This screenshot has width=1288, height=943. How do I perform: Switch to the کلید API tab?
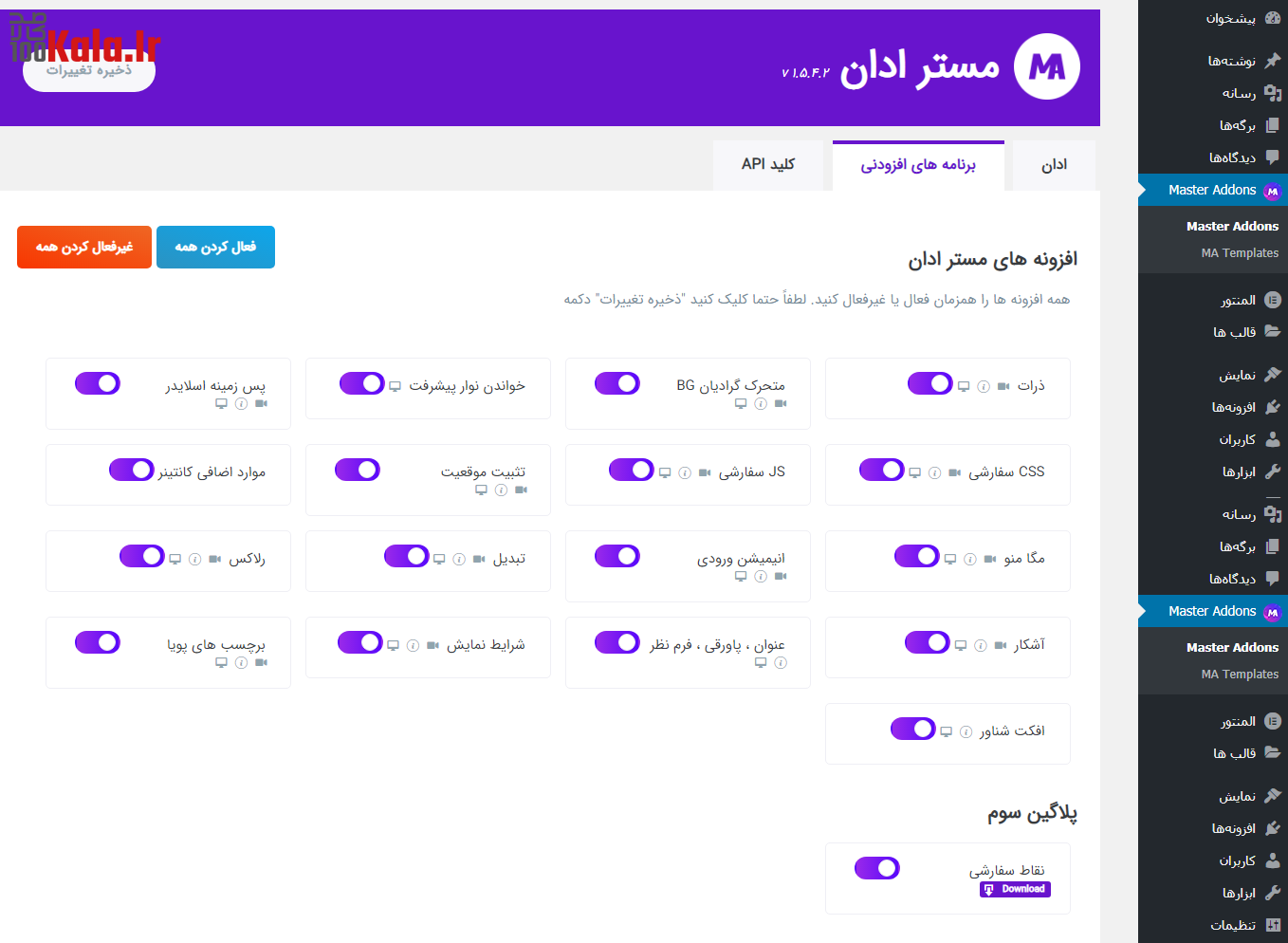pyautogui.click(x=768, y=165)
